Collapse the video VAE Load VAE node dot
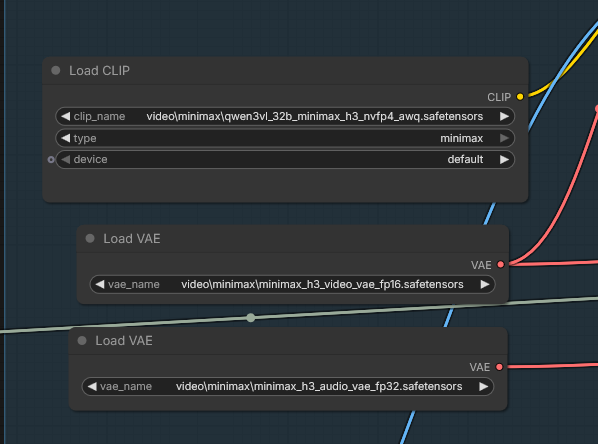The image size is (598, 444). coord(90,238)
